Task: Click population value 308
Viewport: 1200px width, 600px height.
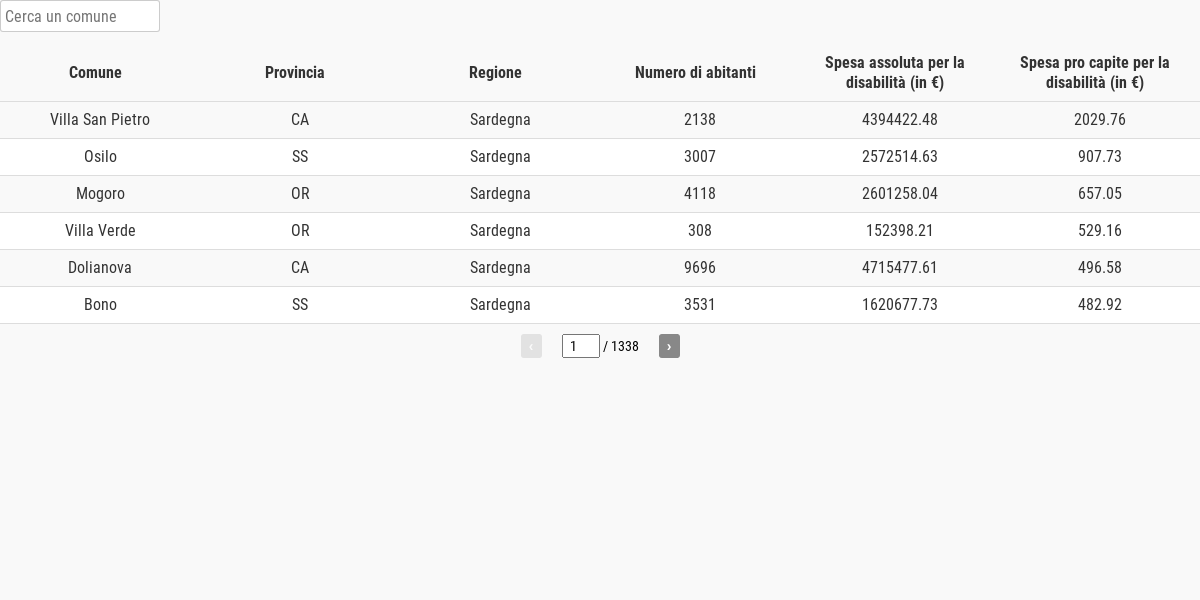Action: click(700, 231)
